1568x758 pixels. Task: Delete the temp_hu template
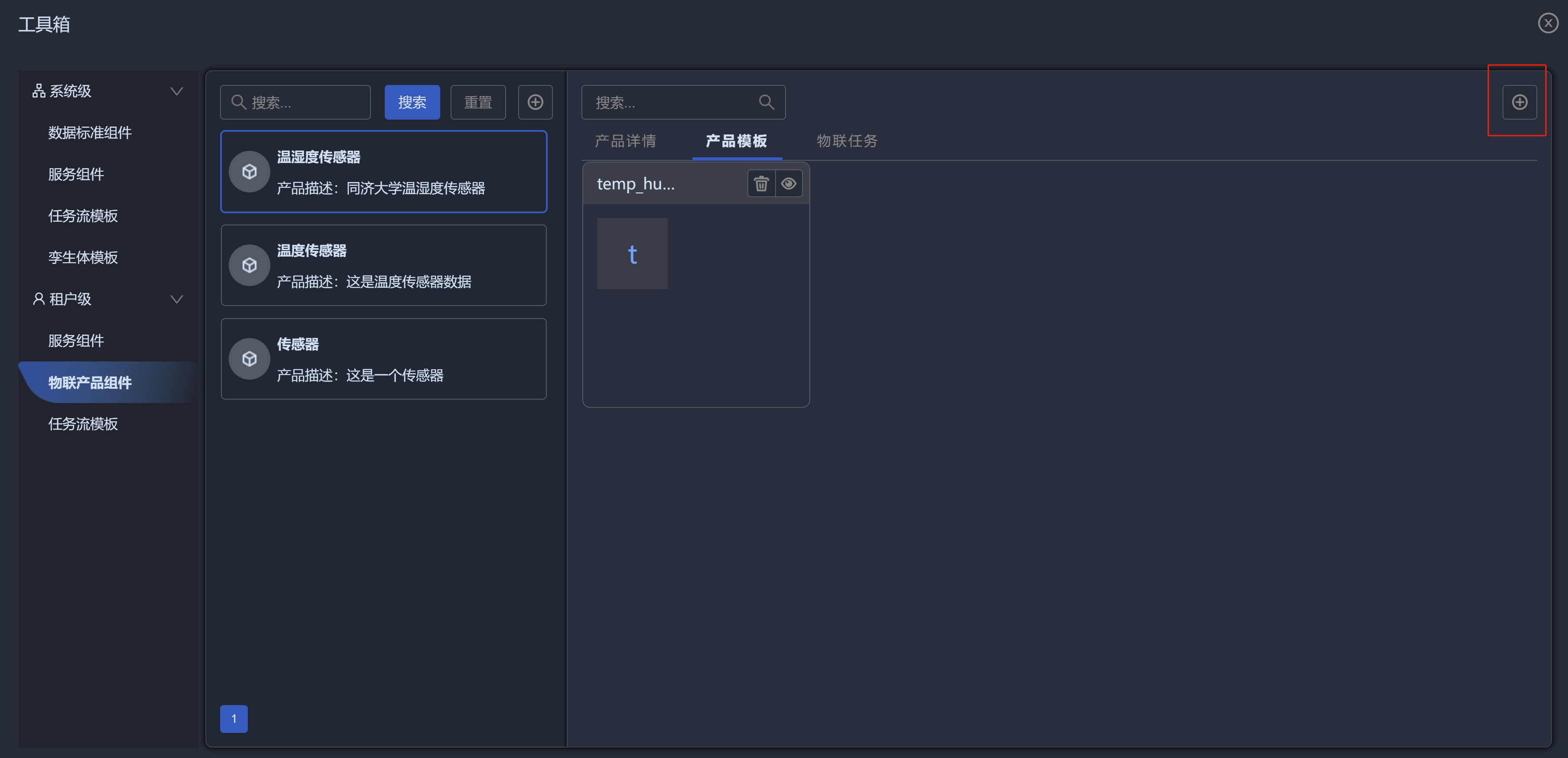coord(761,184)
